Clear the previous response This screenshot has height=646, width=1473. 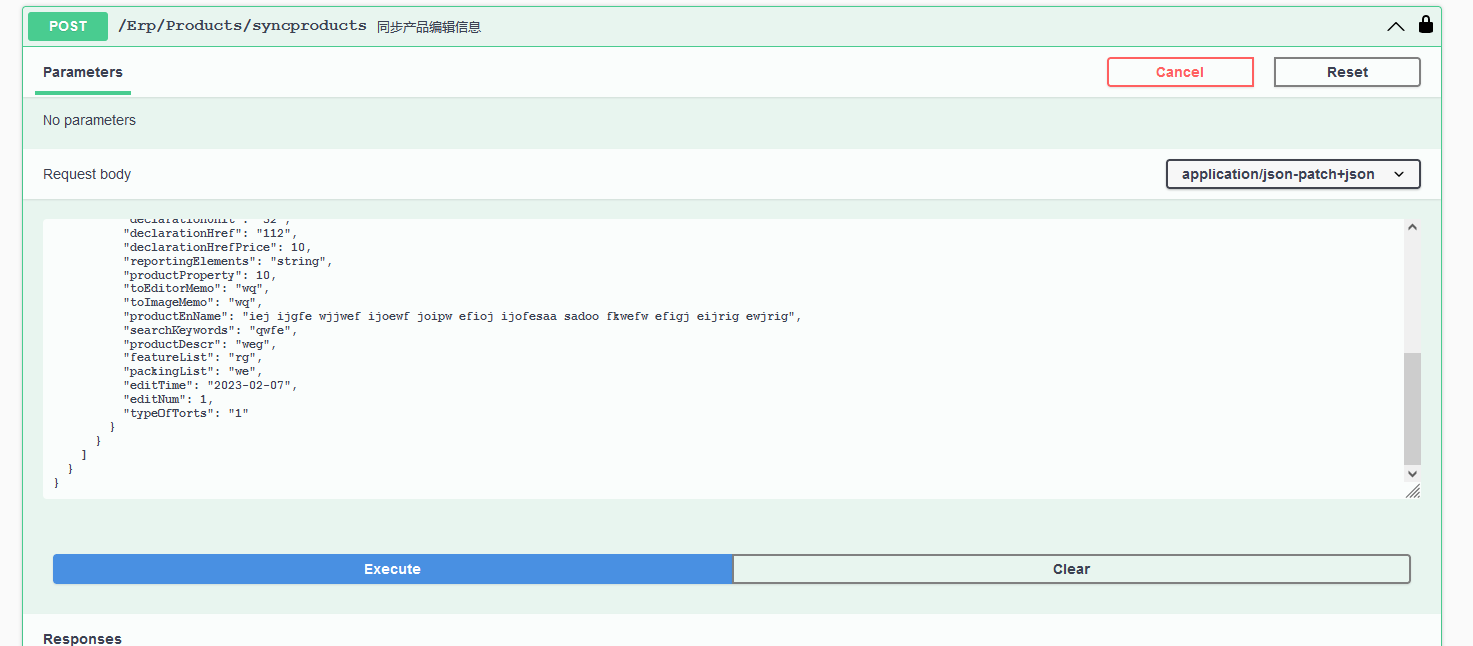[x=1071, y=569]
